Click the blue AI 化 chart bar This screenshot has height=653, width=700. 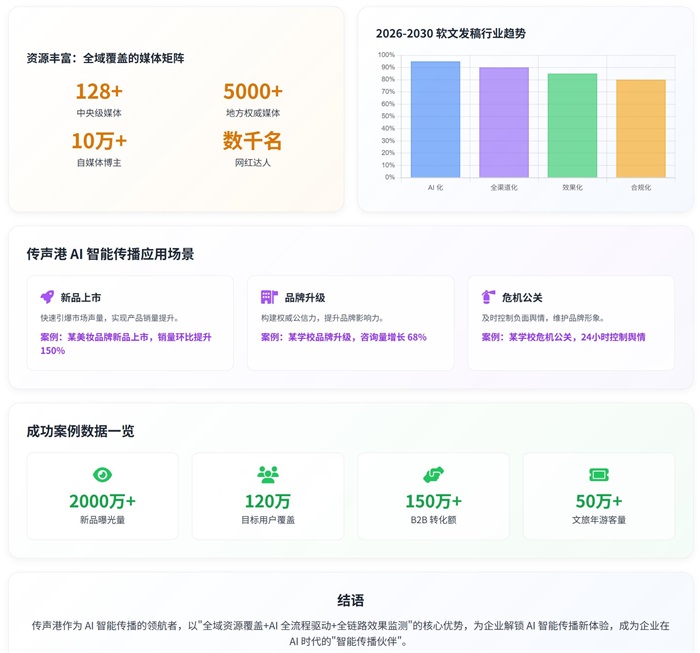(435, 119)
